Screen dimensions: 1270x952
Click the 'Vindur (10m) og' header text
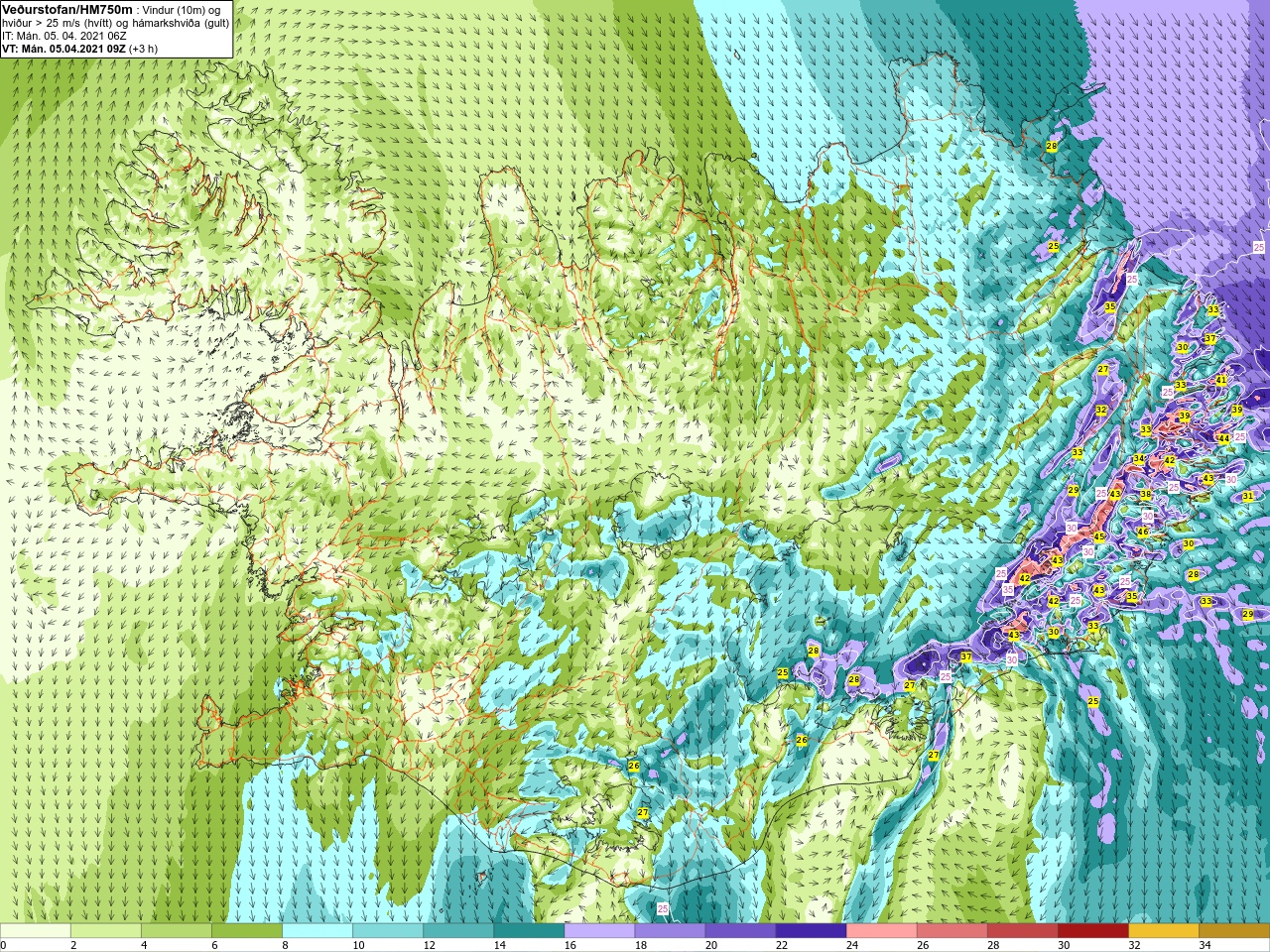pos(182,9)
